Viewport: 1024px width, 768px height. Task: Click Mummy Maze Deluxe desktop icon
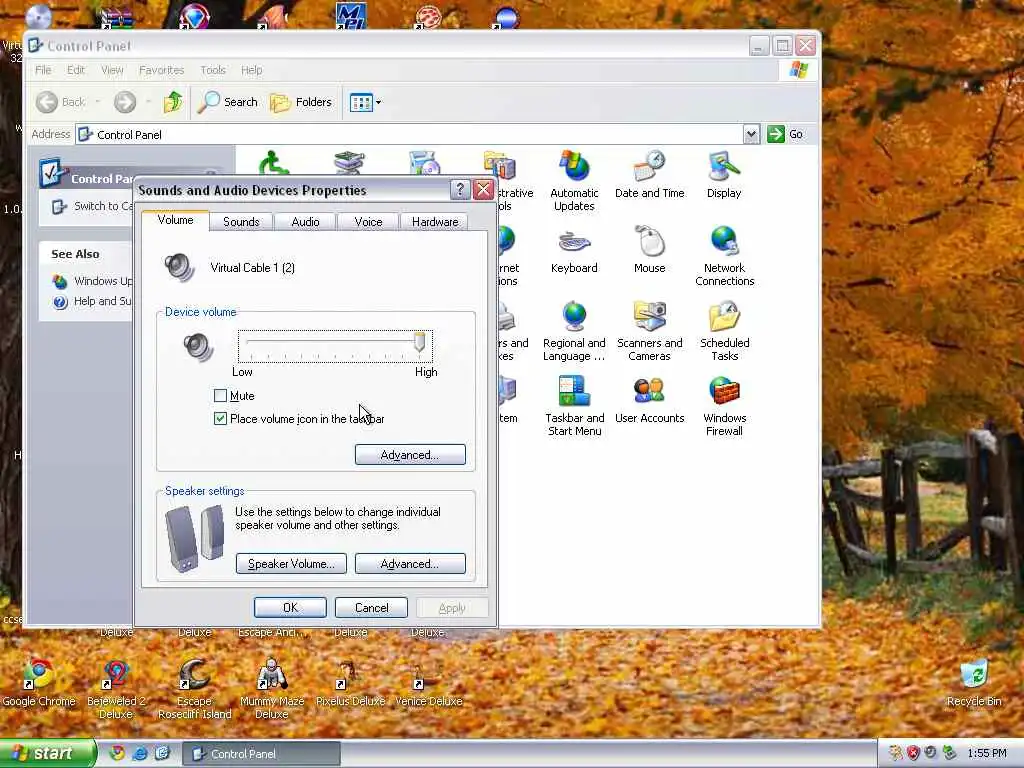pos(272,689)
